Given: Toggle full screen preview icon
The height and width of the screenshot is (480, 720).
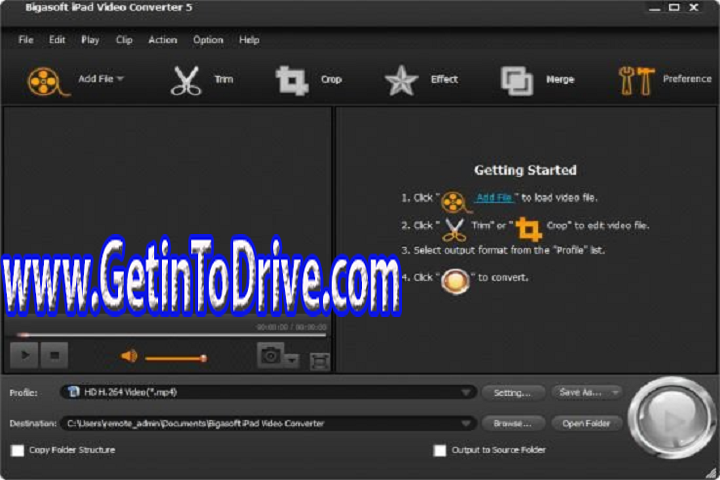Looking at the screenshot, I should click(320, 361).
